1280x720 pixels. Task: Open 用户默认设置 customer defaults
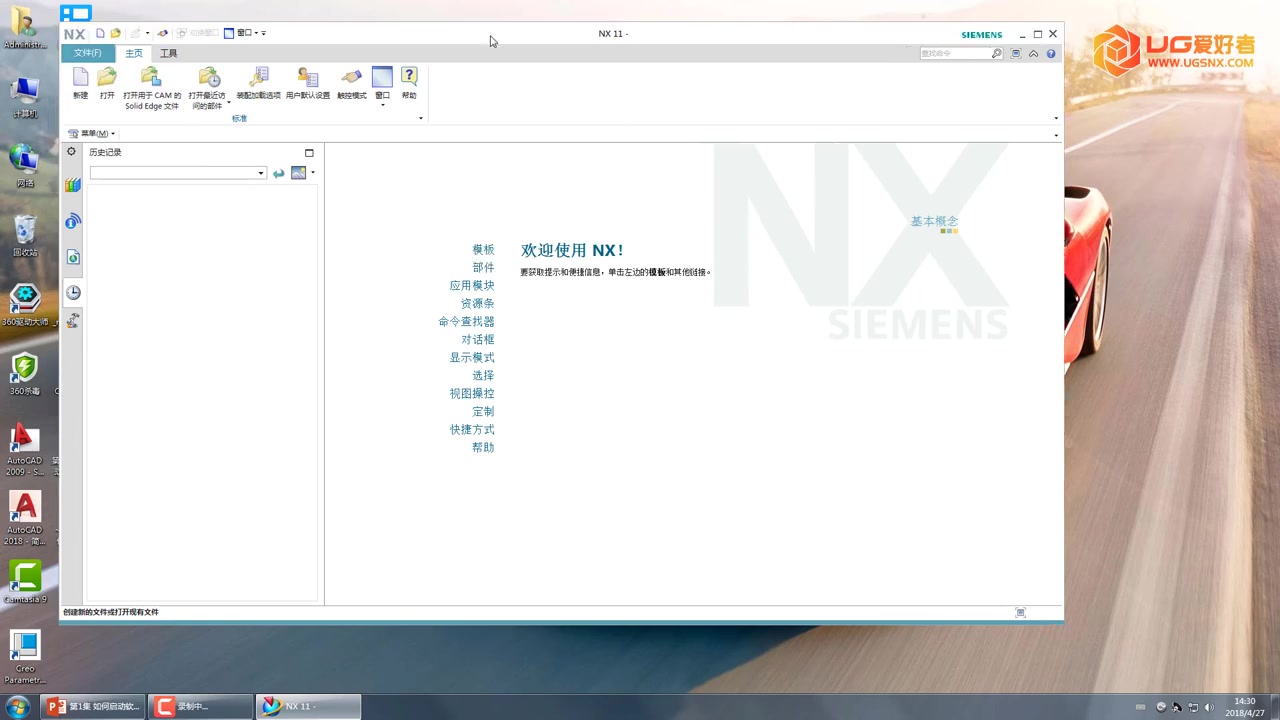tap(308, 78)
